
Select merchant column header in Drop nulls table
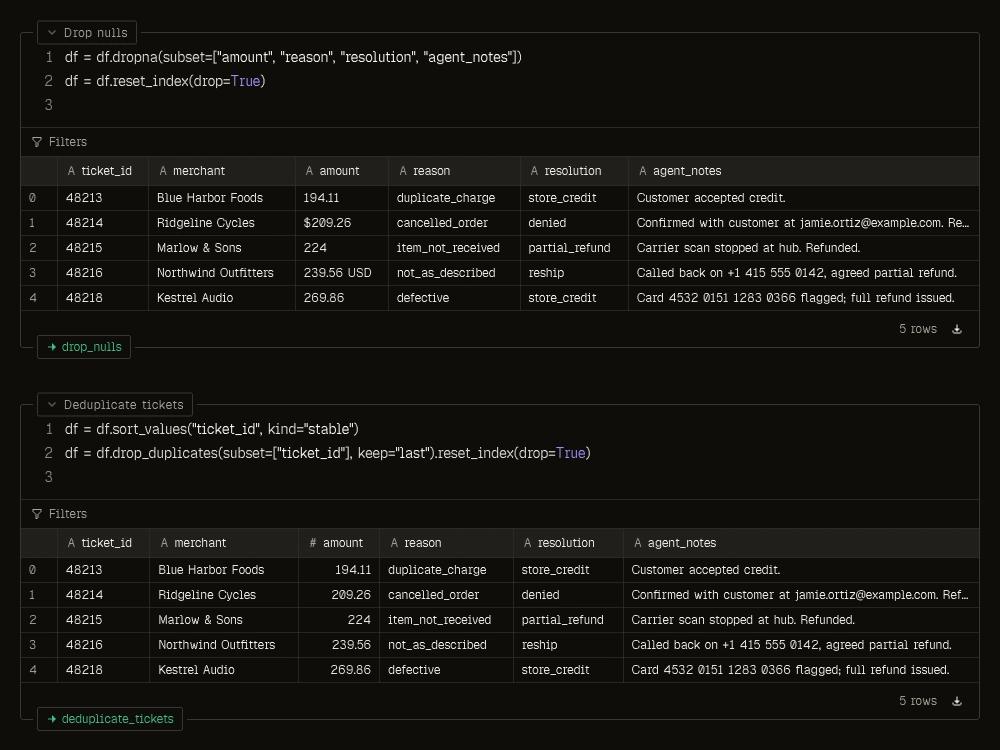222,171
